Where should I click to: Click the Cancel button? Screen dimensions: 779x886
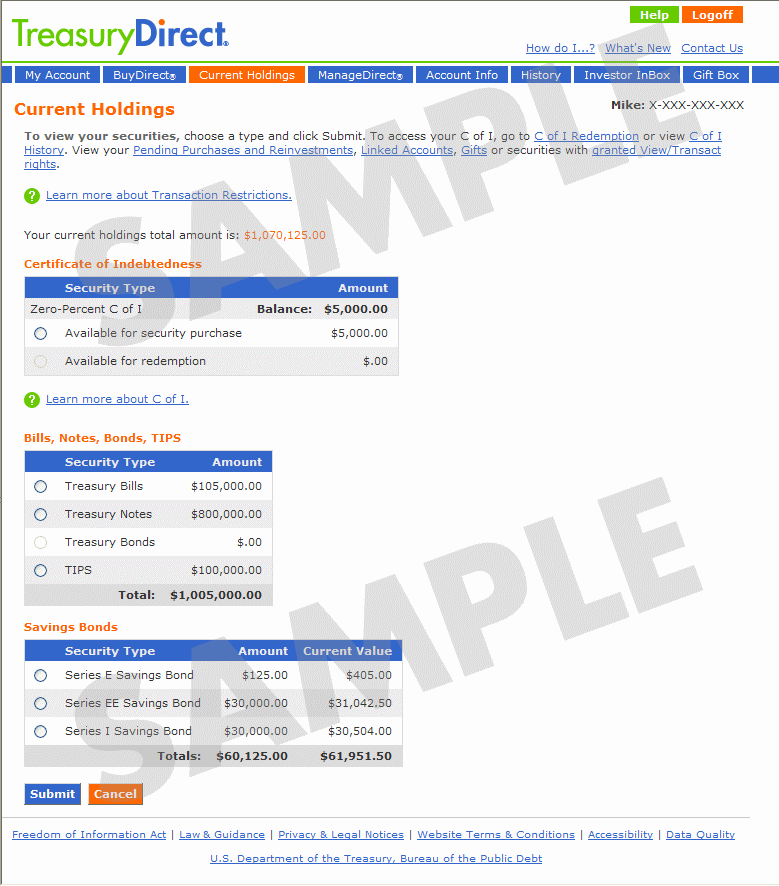(x=115, y=794)
